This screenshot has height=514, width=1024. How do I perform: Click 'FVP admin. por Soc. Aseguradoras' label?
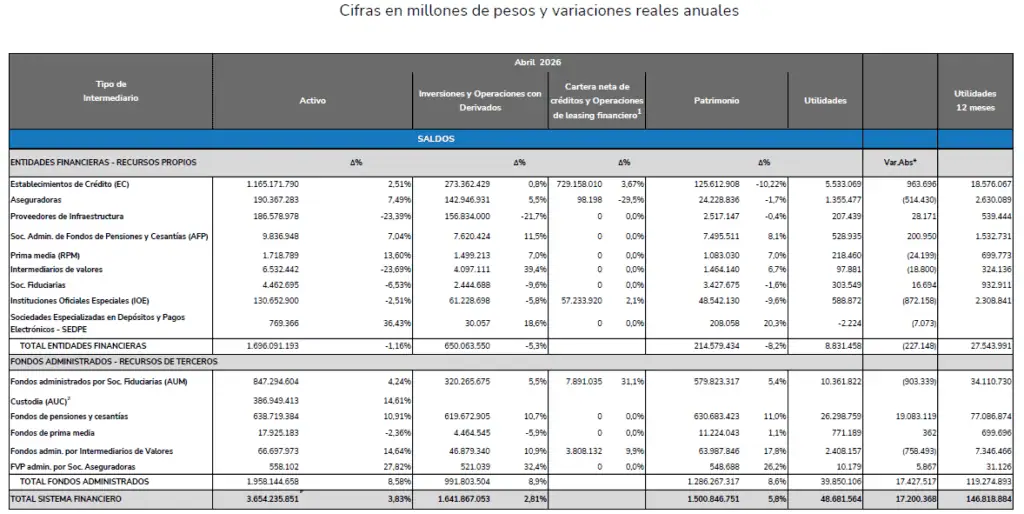pos(72,467)
